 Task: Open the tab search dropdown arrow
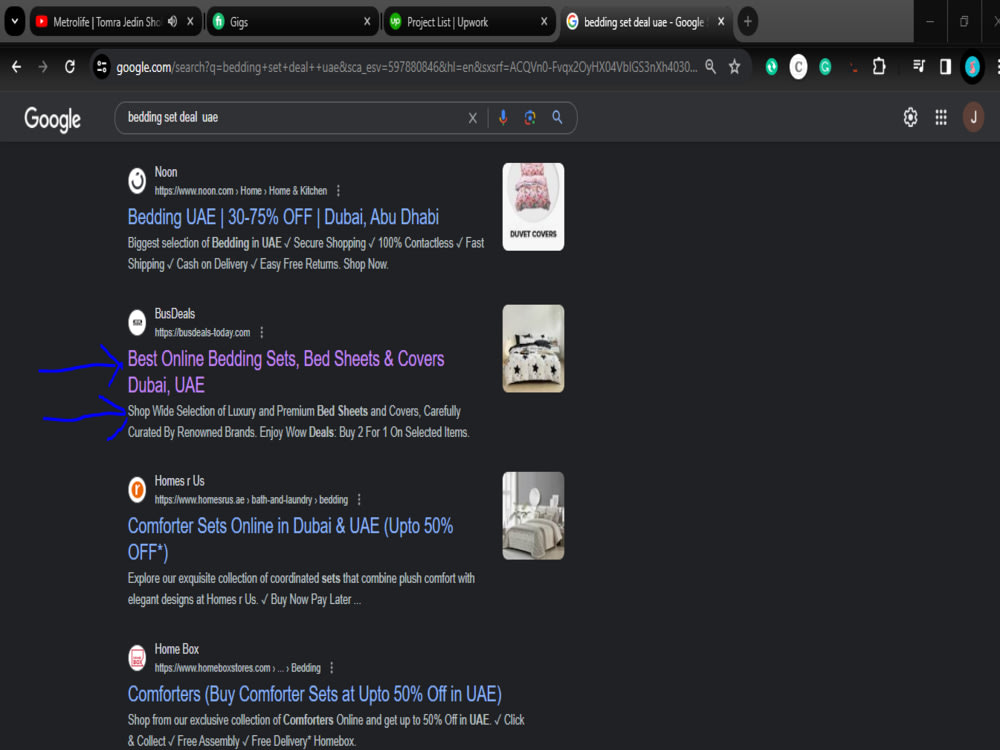(15, 22)
